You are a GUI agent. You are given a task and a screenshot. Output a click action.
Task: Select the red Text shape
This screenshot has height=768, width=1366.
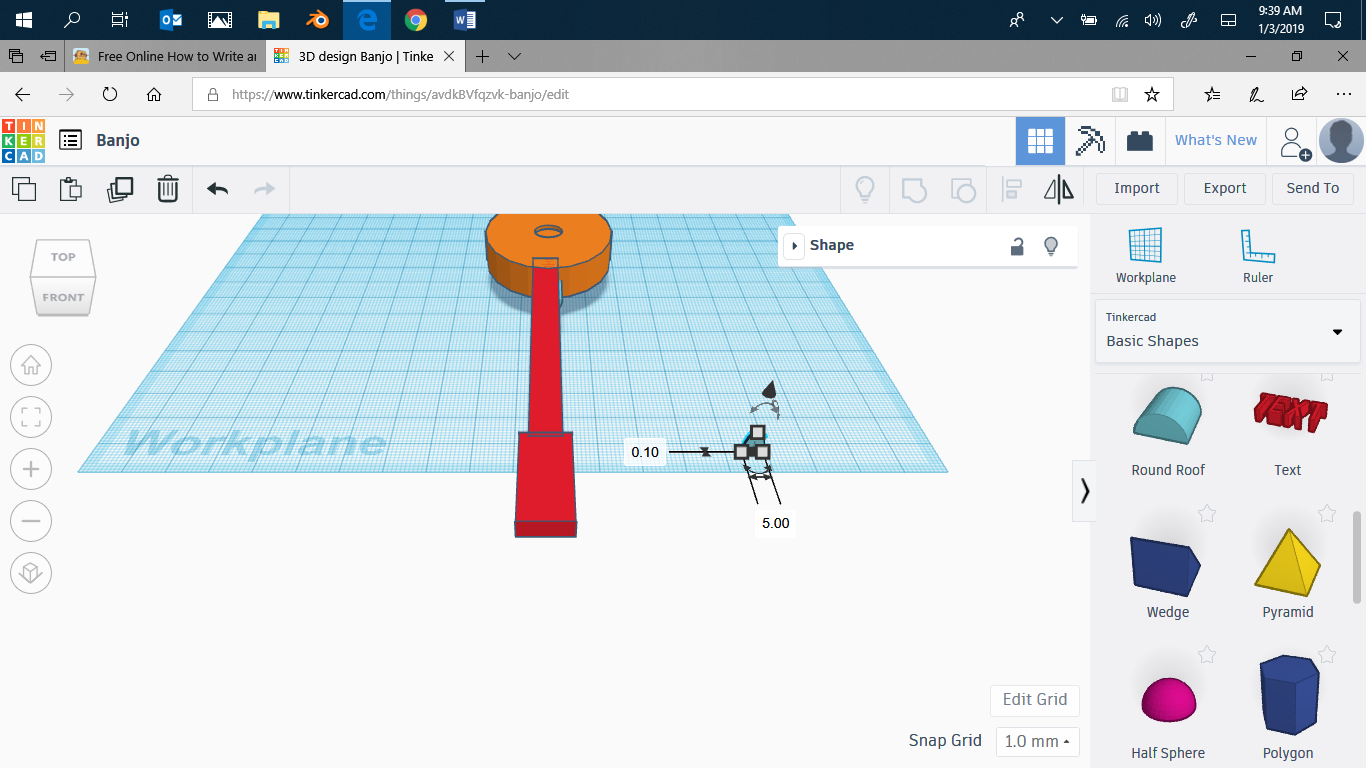click(1289, 413)
